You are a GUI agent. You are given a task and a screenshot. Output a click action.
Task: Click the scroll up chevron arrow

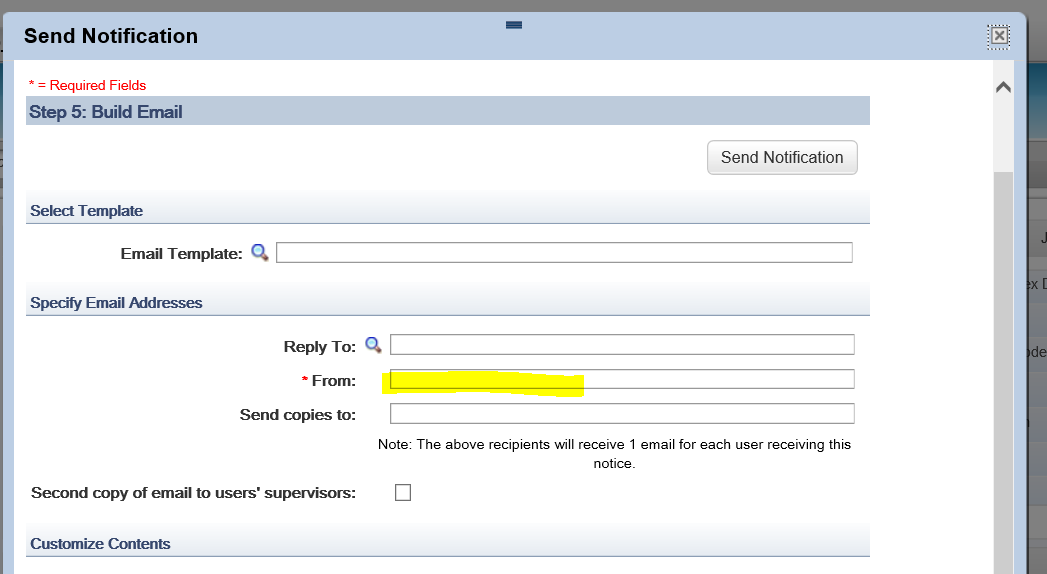click(1003, 87)
